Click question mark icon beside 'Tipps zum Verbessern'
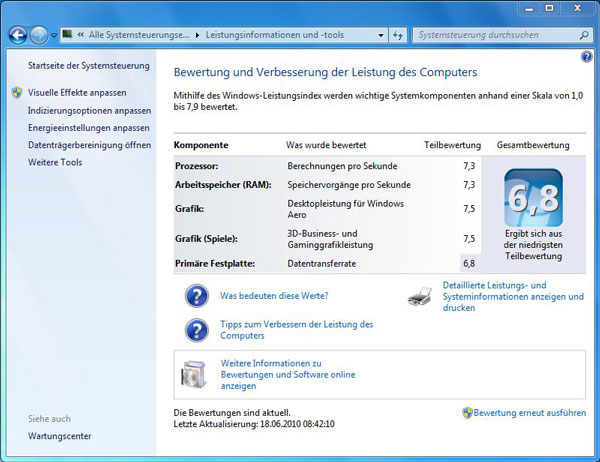 (197, 330)
